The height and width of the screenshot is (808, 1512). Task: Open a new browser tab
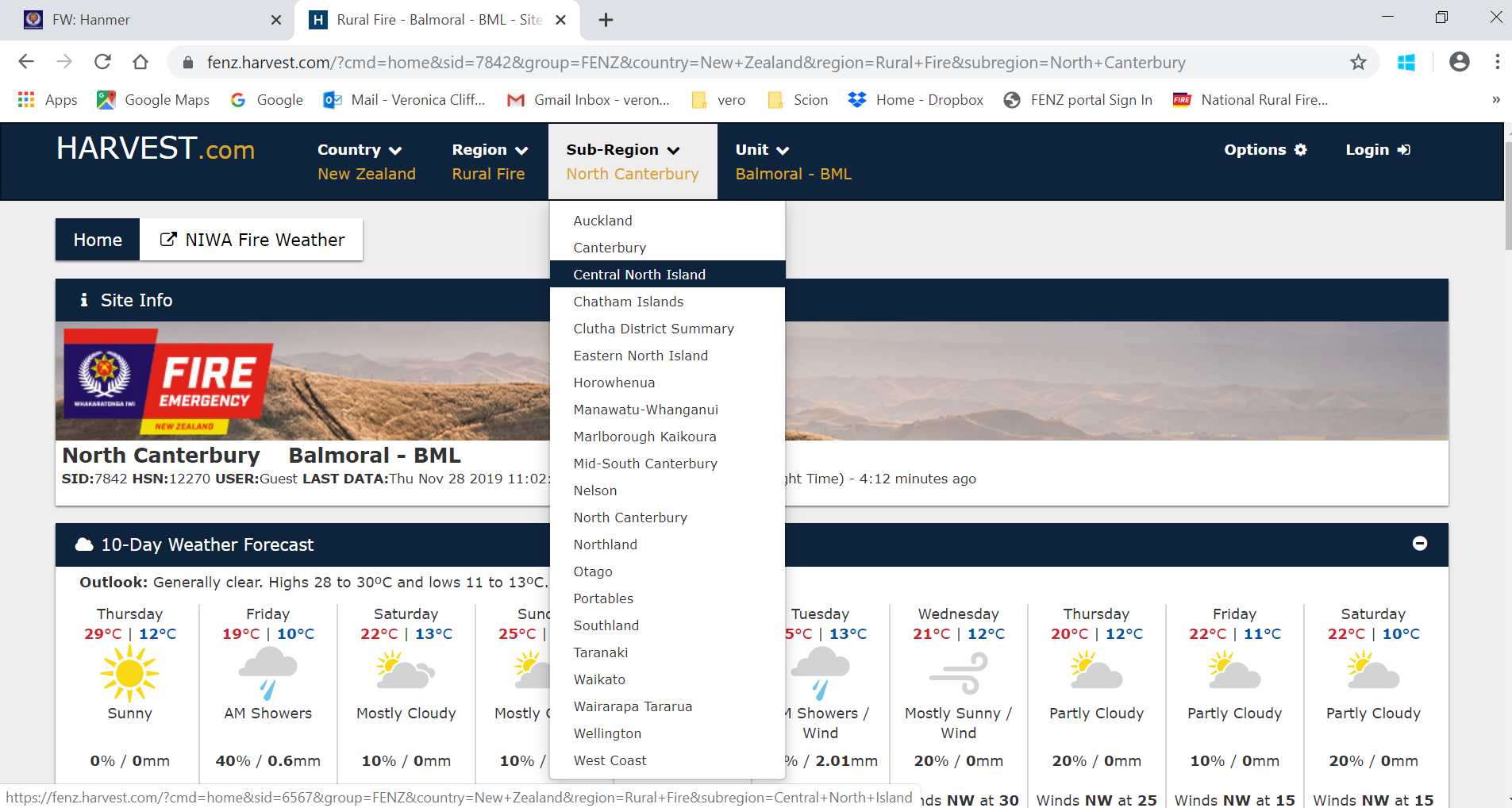coord(606,20)
